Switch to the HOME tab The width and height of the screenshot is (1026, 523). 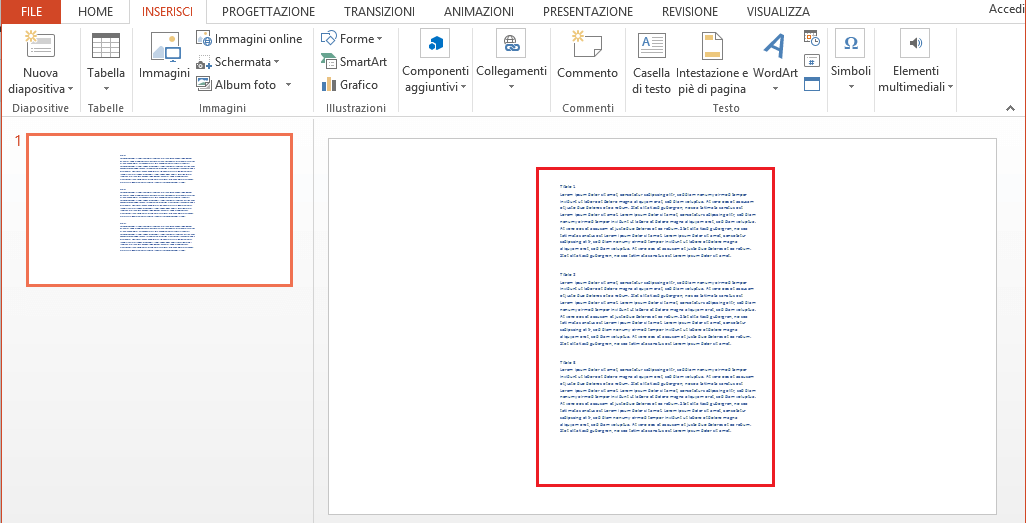click(x=96, y=11)
